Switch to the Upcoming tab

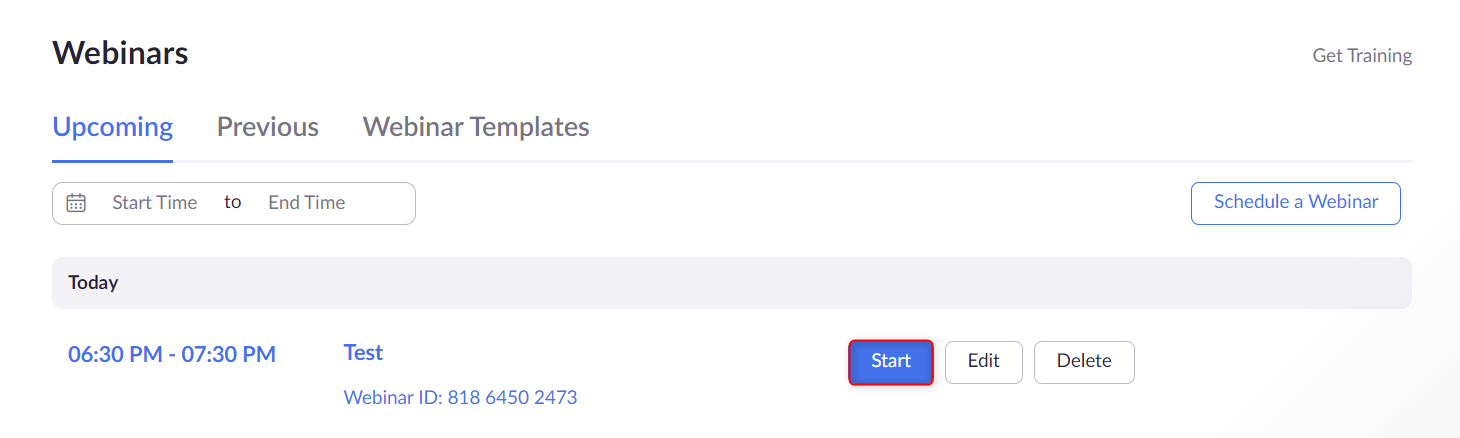pyautogui.click(x=113, y=127)
